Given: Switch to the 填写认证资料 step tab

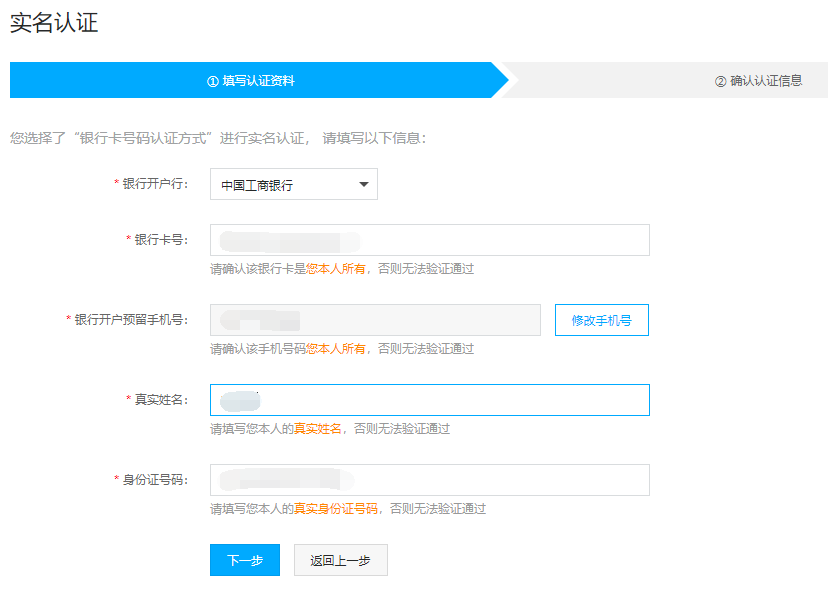Looking at the screenshot, I should tap(258, 81).
